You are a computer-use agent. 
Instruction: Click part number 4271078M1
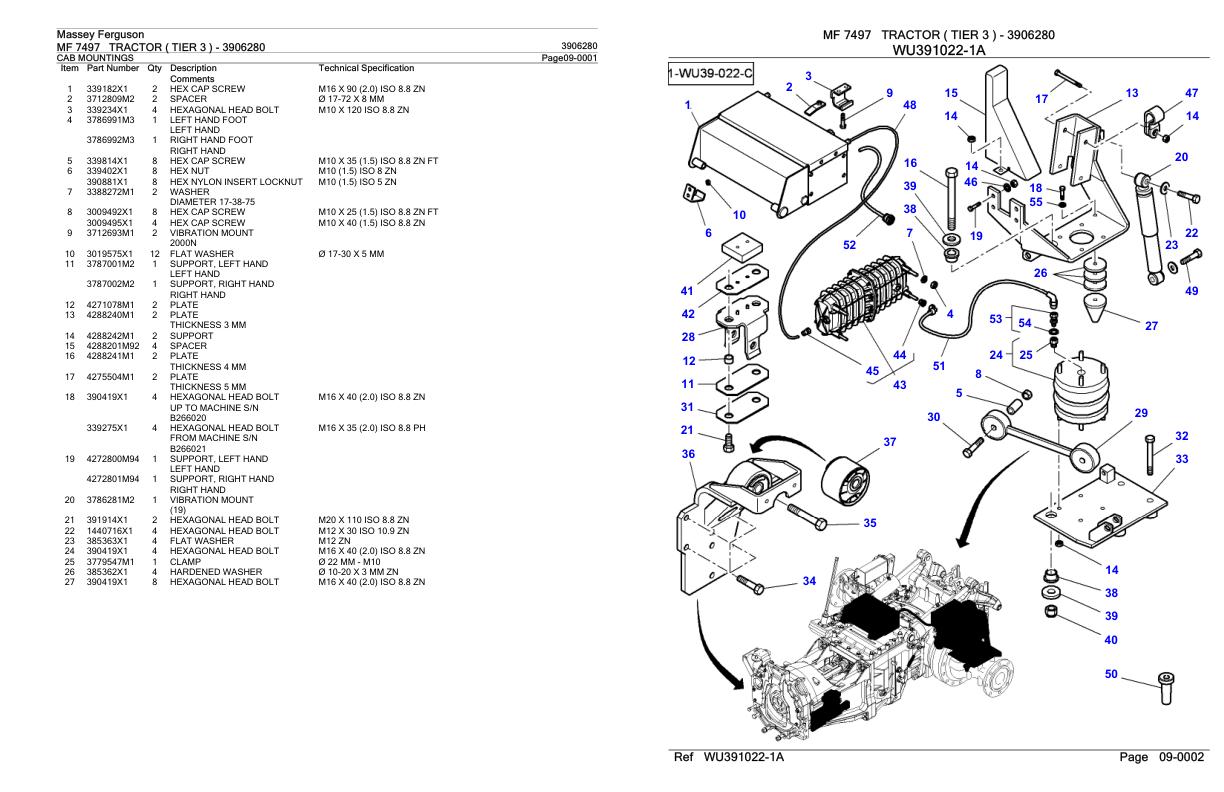point(112,305)
